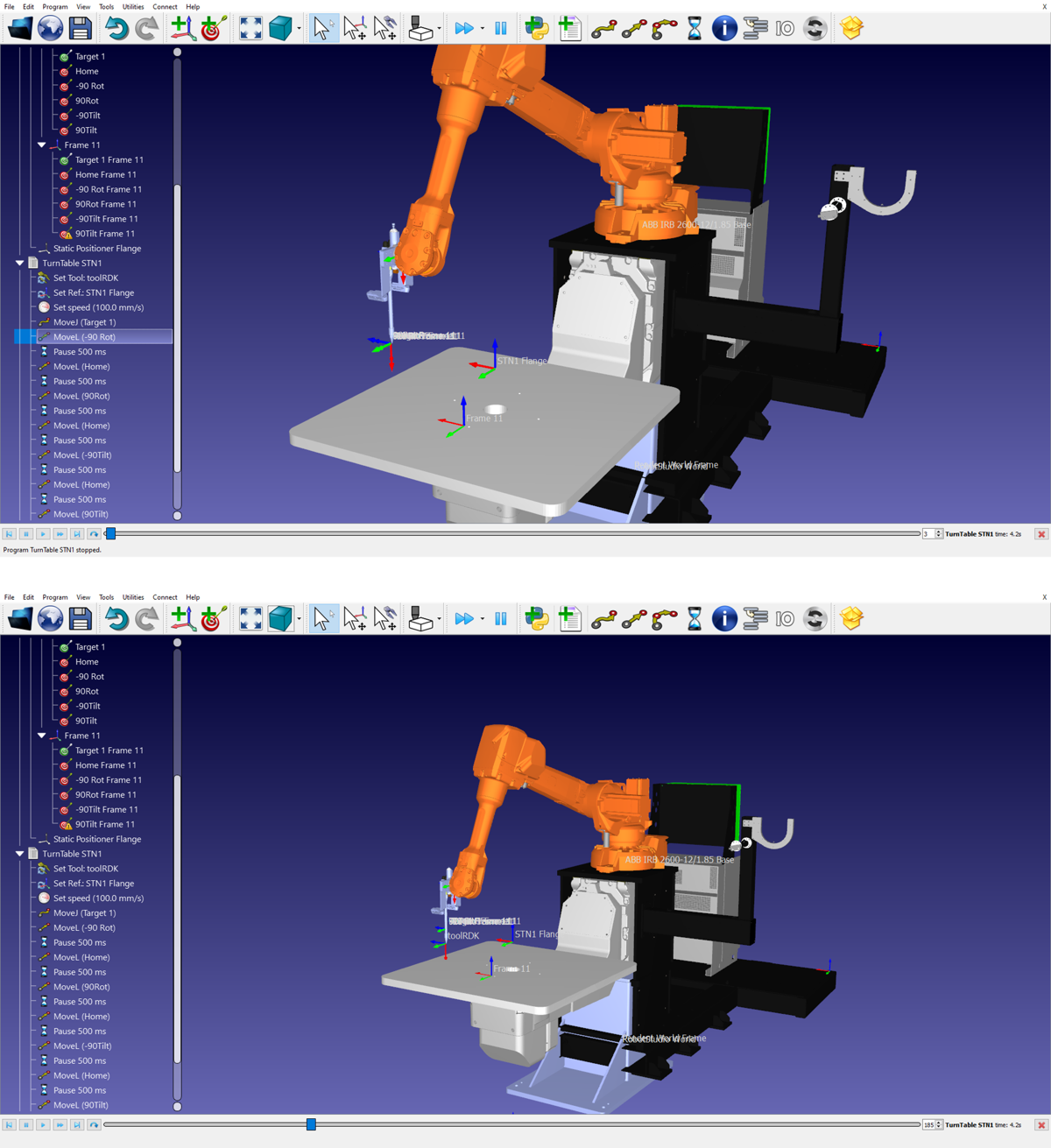The image size is (1051, 1148).
Task: Open View menu in lower window
Action: 83,597
